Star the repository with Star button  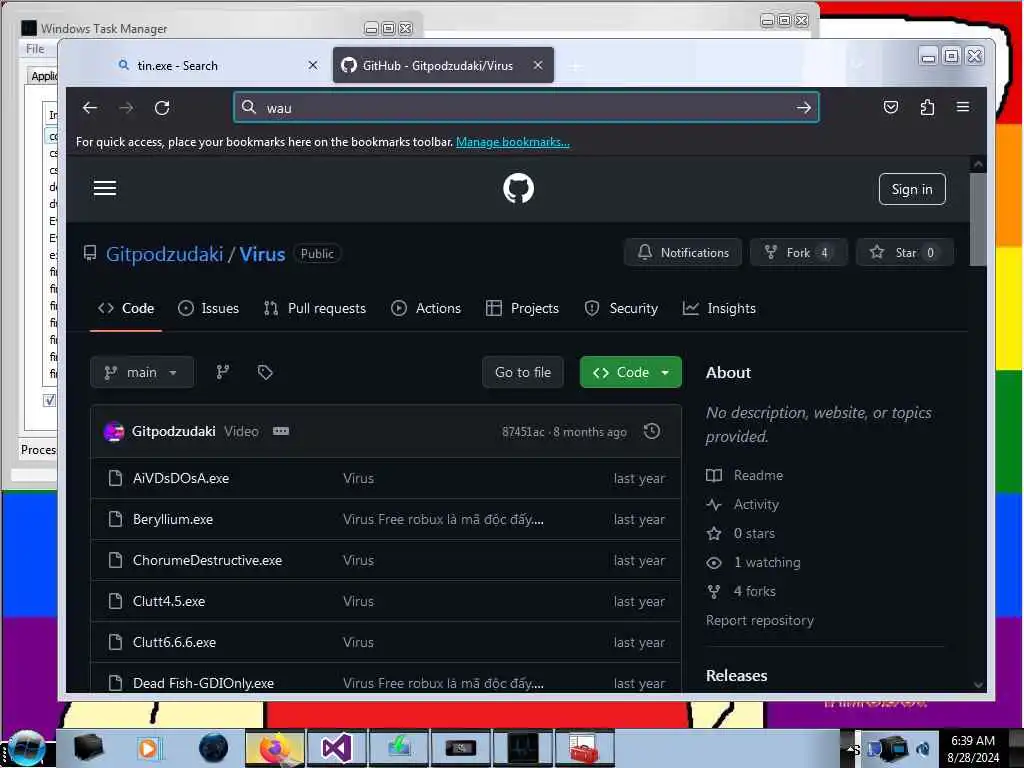point(905,253)
